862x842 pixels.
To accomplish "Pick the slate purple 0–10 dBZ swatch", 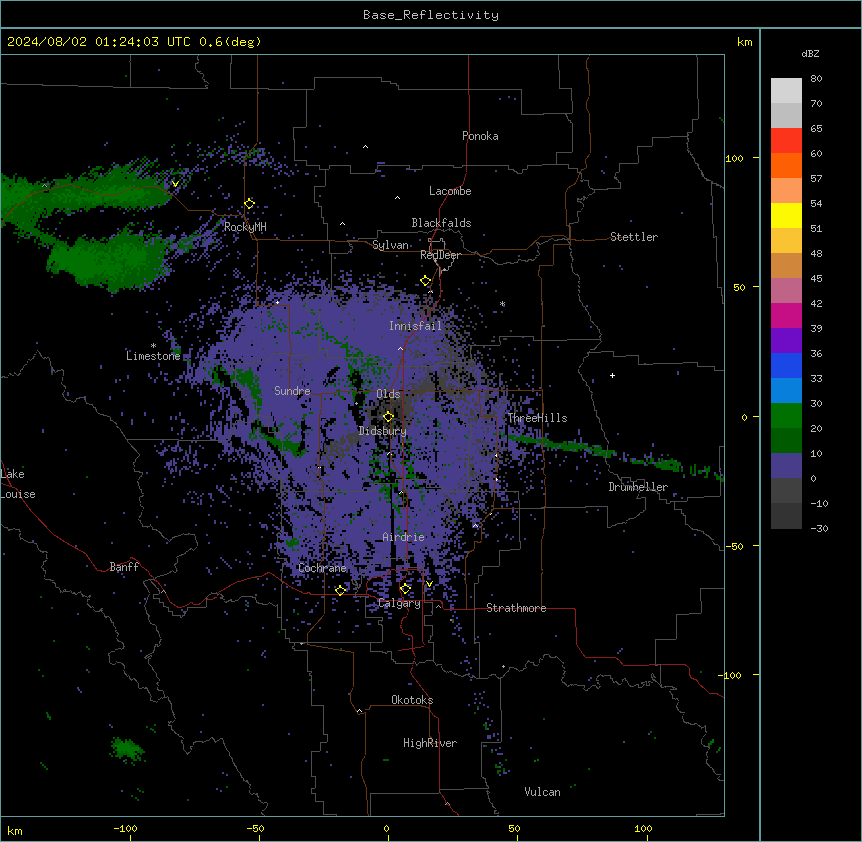I will [x=786, y=466].
